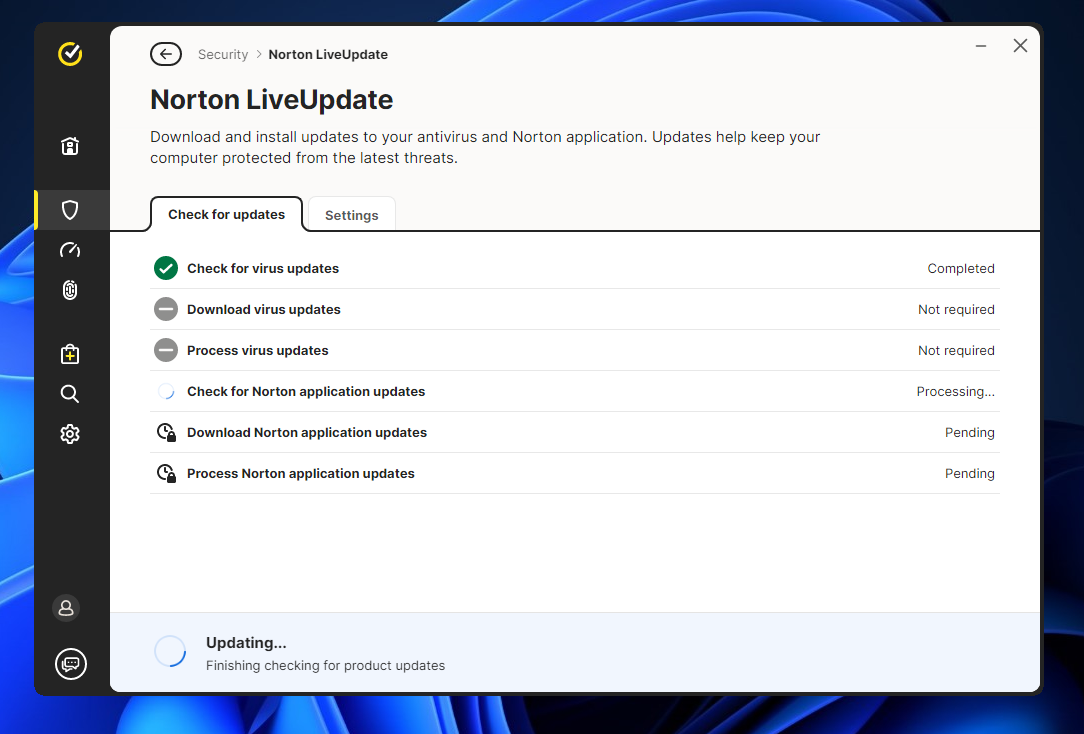
Task: Click the large Updating progress spinner
Action: 170,652
